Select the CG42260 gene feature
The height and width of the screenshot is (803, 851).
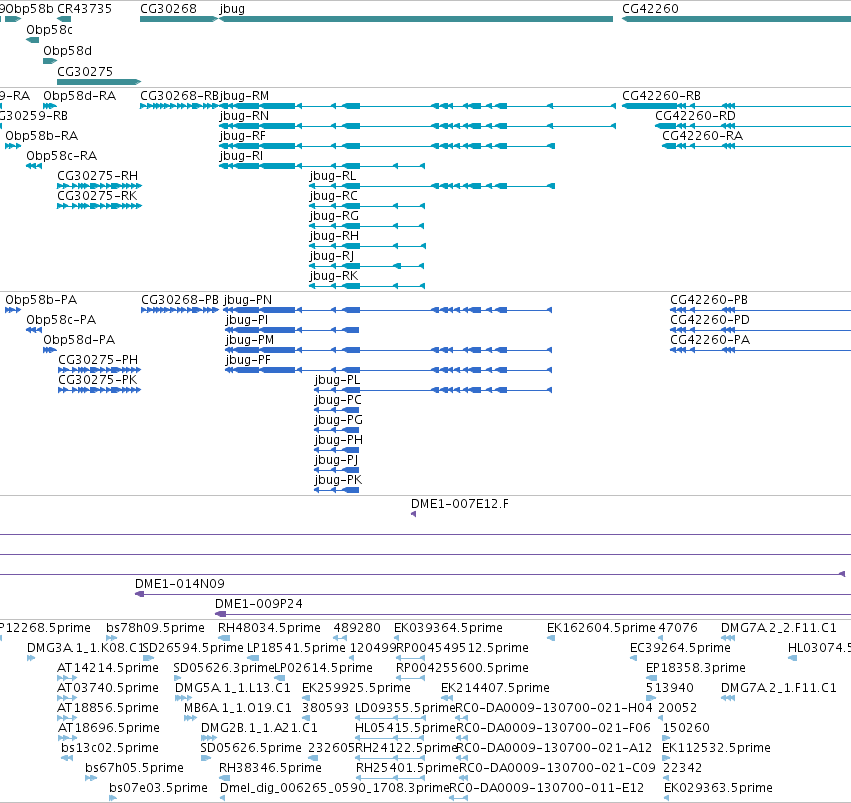[x=736, y=19]
